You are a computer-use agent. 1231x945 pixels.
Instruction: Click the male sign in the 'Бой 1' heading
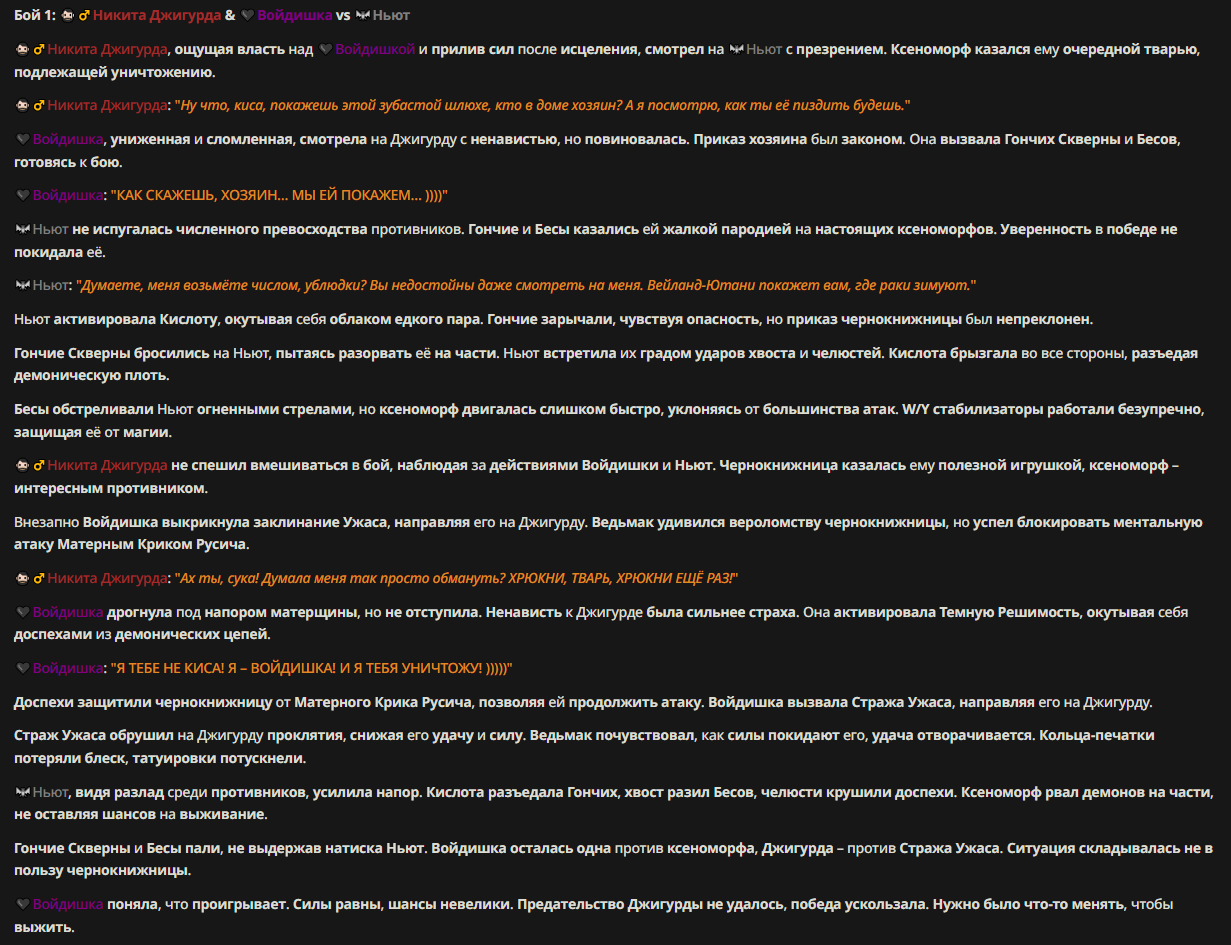pos(84,16)
